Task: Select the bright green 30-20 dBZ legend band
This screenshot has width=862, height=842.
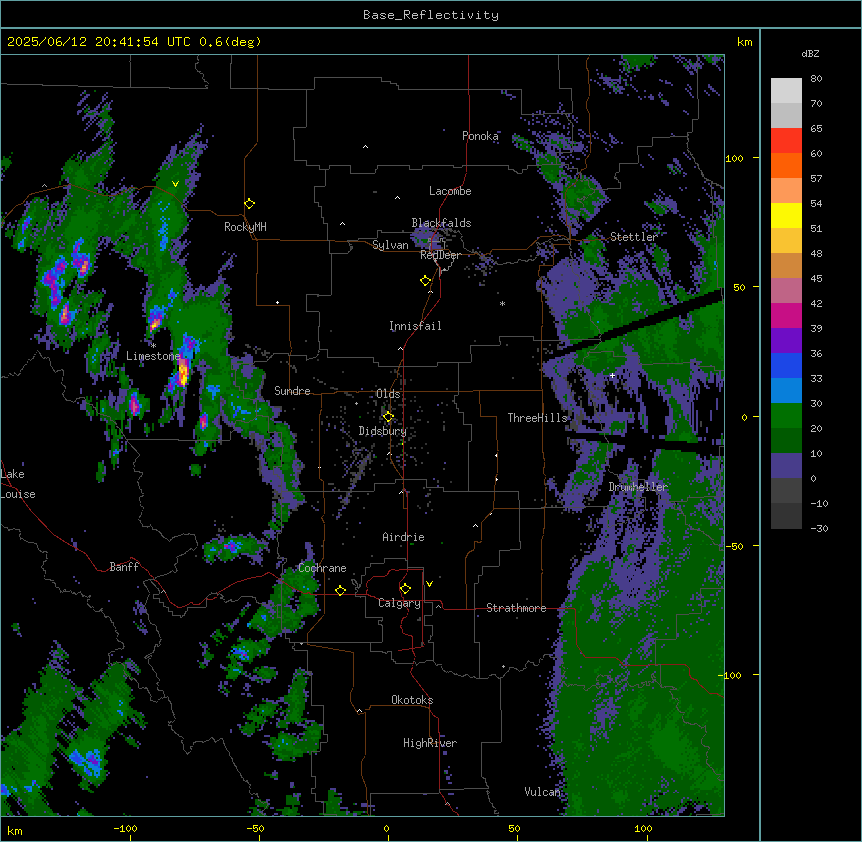Action: coord(786,416)
